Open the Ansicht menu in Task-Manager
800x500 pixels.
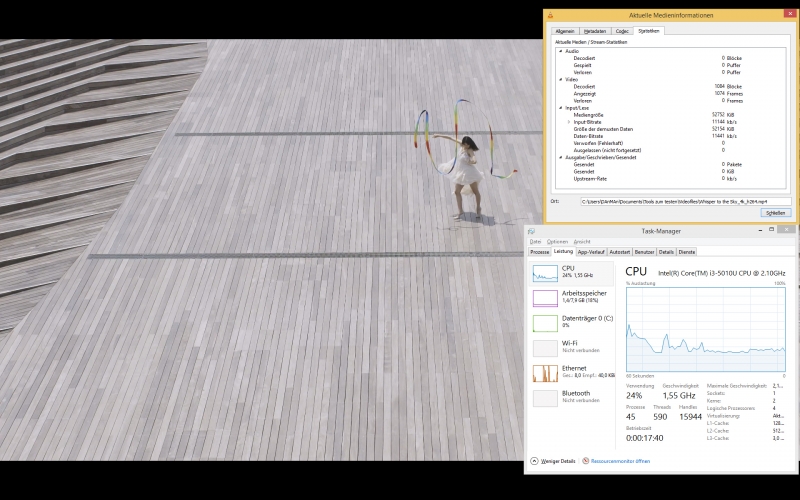coord(582,242)
